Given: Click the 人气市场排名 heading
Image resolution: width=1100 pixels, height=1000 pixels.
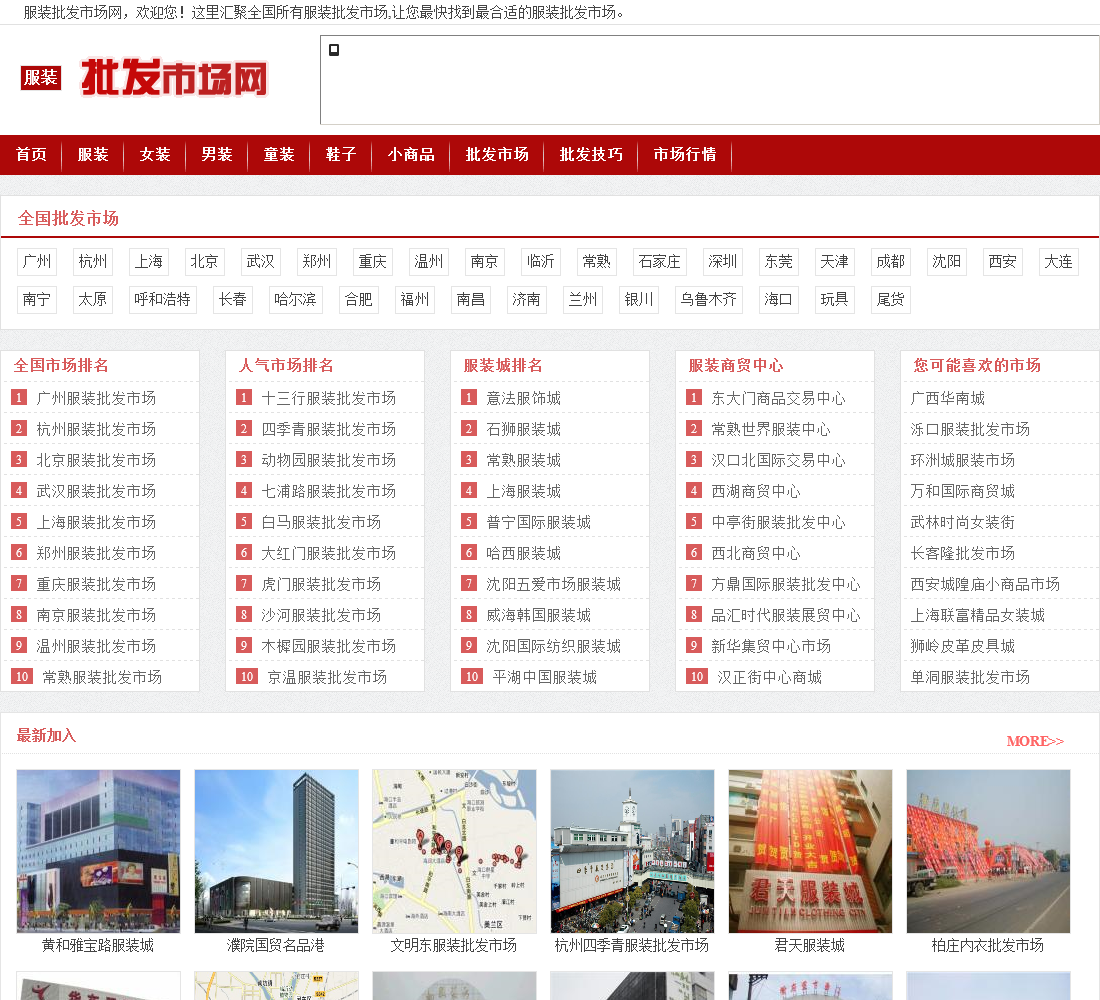Looking at the screenshot, I should [286, 366].
